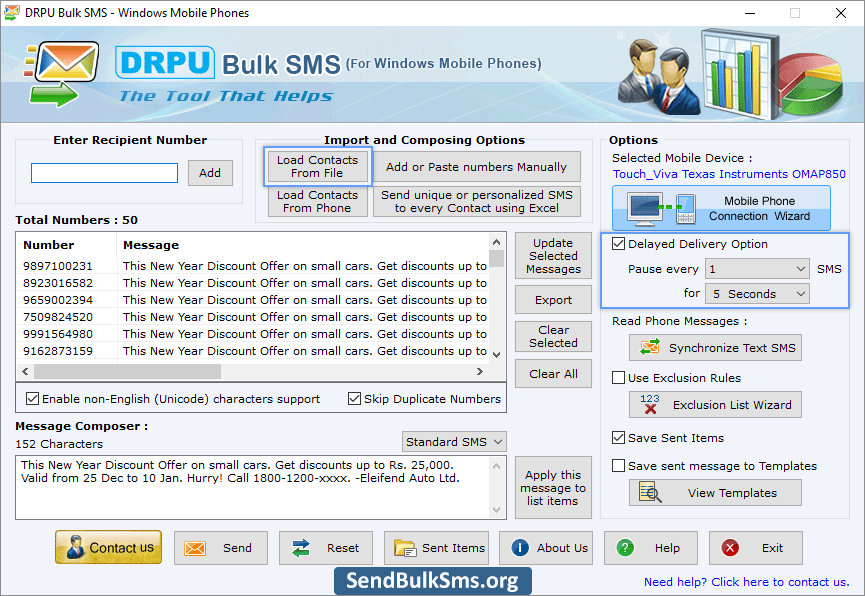The height and width of the screenshot is (596, 865).
Task: Open the Pause every SMS count dropdown
Action: (757, 269)
